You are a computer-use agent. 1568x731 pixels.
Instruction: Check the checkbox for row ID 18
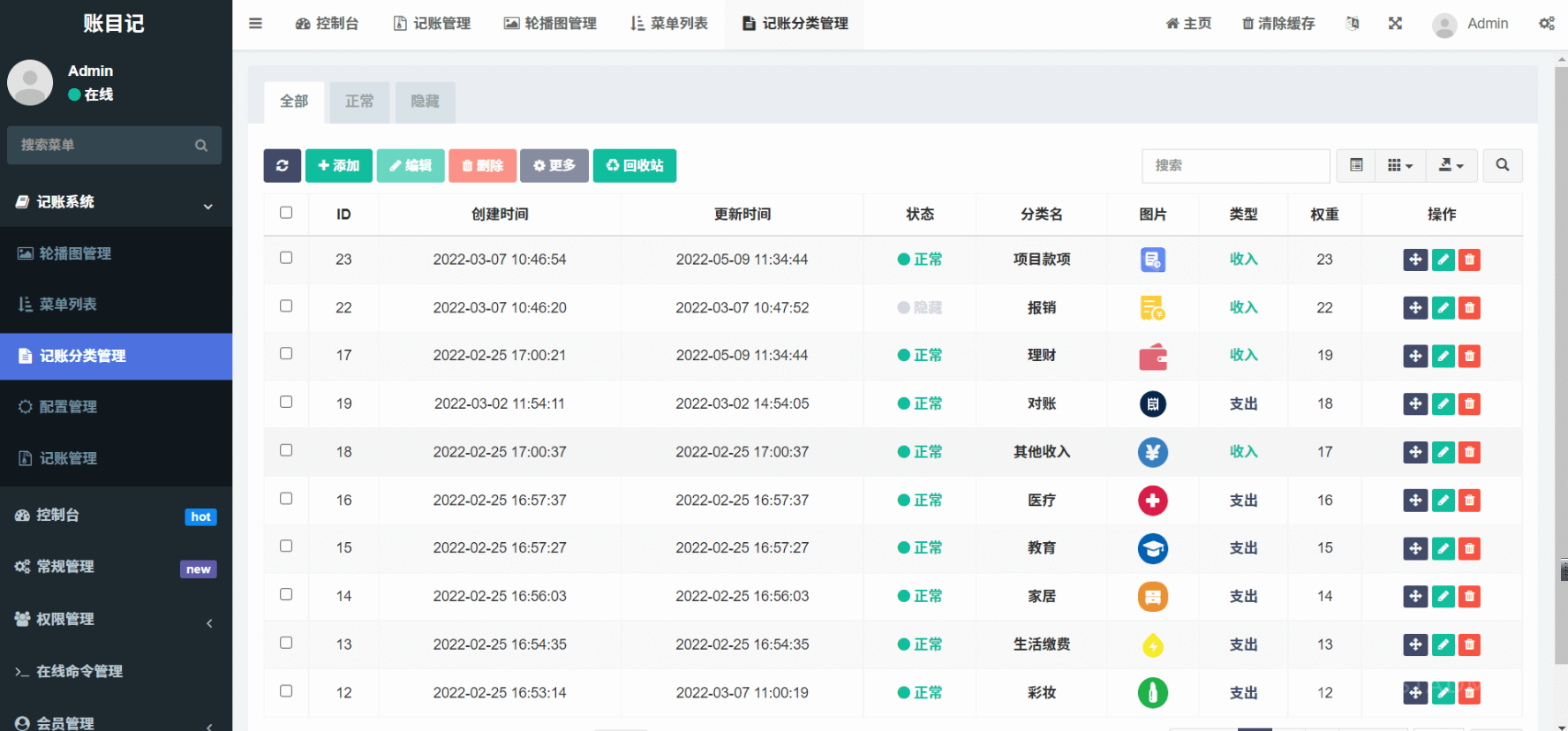click(x=286, y=450)
